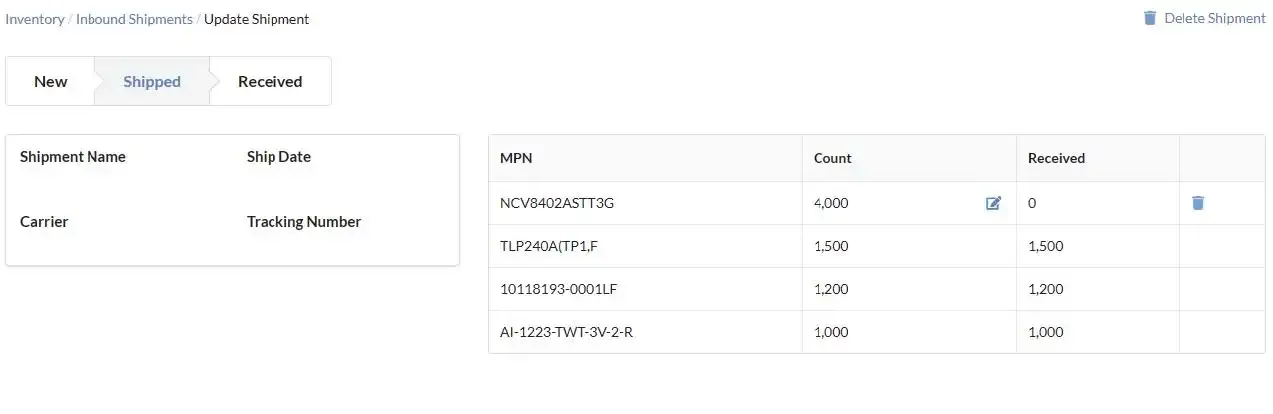Image resolution: width=1273 pixels, height=414 pixels.
Task: Select the TLP240A(TP1,F part row
Action: pyautogui.click(x=553, y=246)
